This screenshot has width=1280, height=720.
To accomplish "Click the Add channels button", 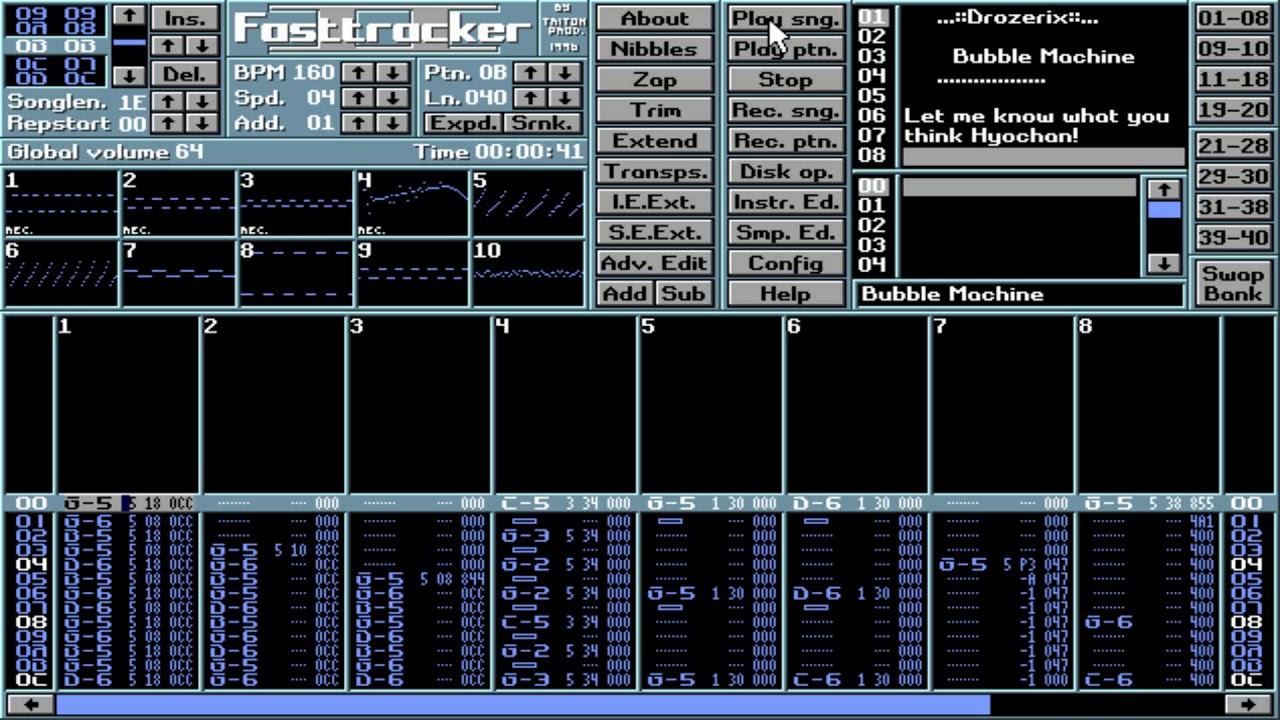I will [x=625, y=293].
